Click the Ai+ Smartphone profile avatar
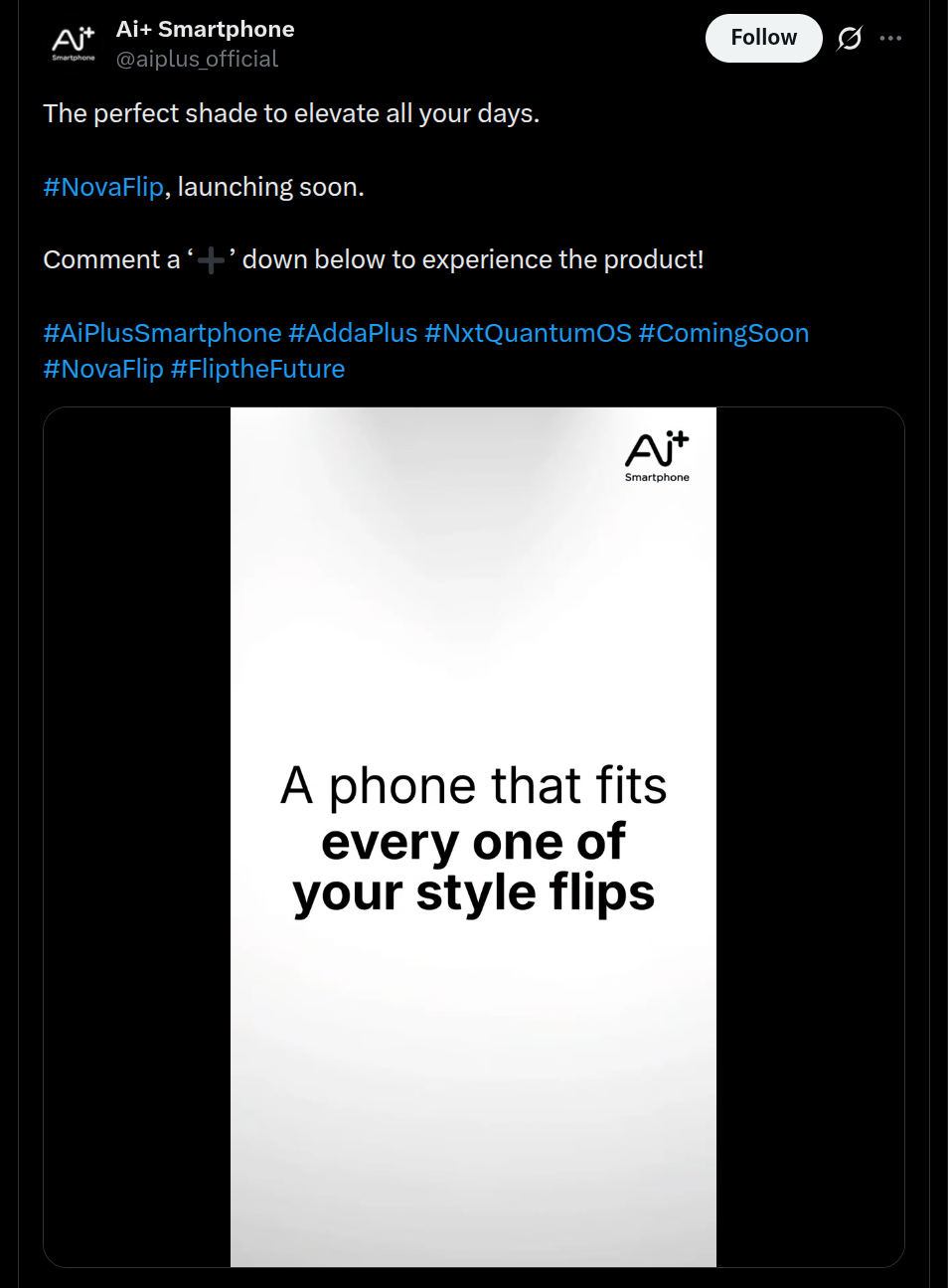This screenshot has height=1288, width=948. pyautogui.click(x=74, y=44)
